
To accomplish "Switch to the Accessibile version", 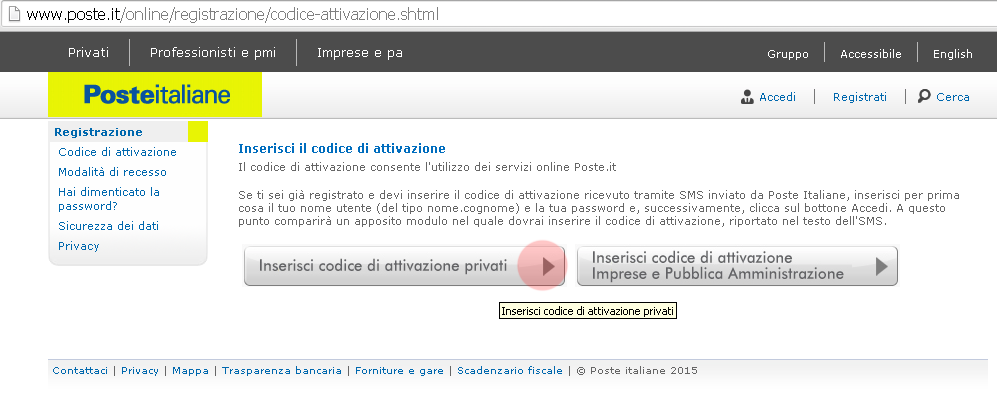I will coord(870,54).
